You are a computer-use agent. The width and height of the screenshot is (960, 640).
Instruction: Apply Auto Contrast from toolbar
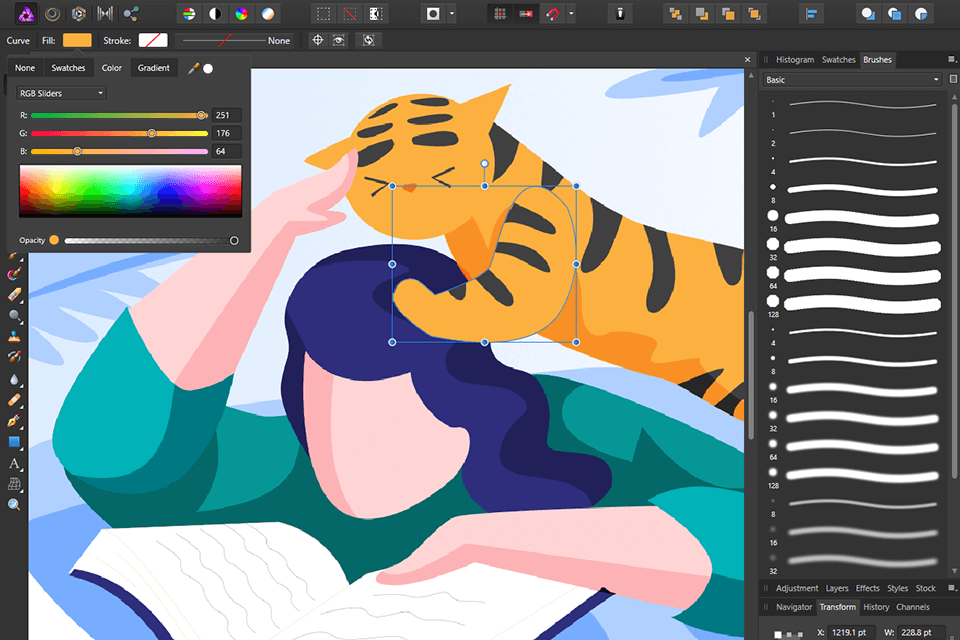(x=215, y=13)
